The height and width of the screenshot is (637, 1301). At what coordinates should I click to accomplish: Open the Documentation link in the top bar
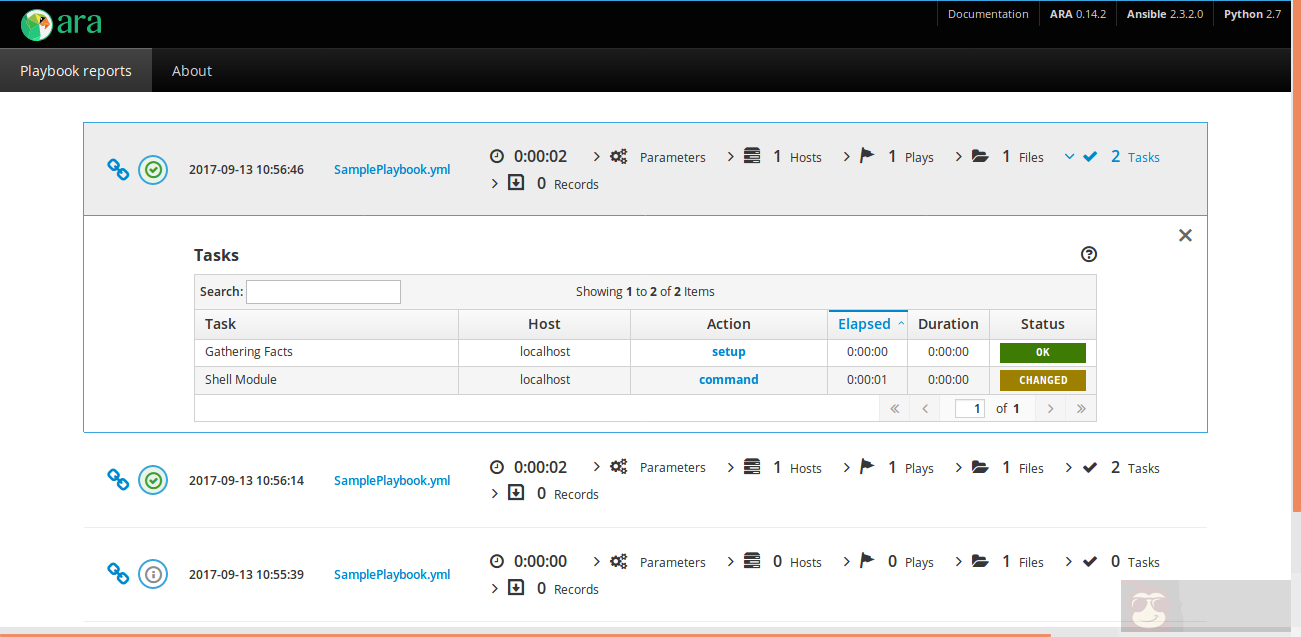(988, 13)
